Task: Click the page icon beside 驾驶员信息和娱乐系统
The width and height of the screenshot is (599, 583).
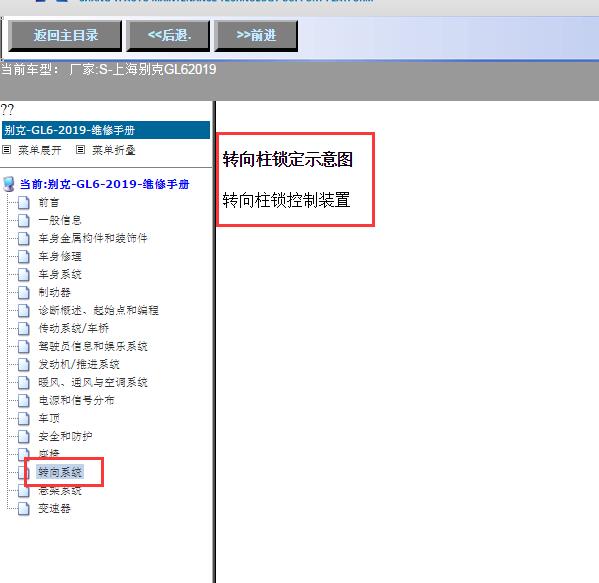Action: point(24,346)
